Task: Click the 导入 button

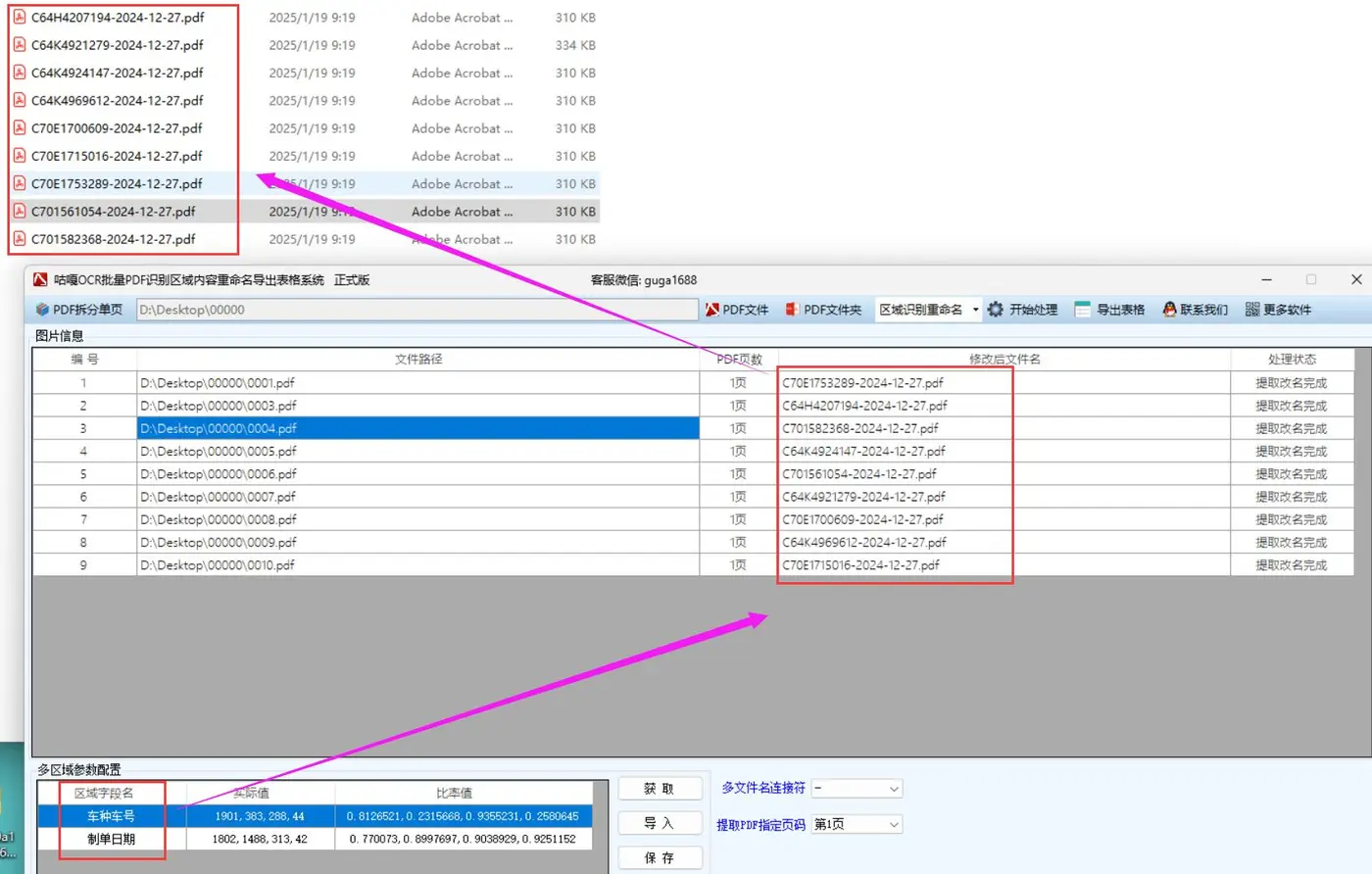Action: click(660, 823)
